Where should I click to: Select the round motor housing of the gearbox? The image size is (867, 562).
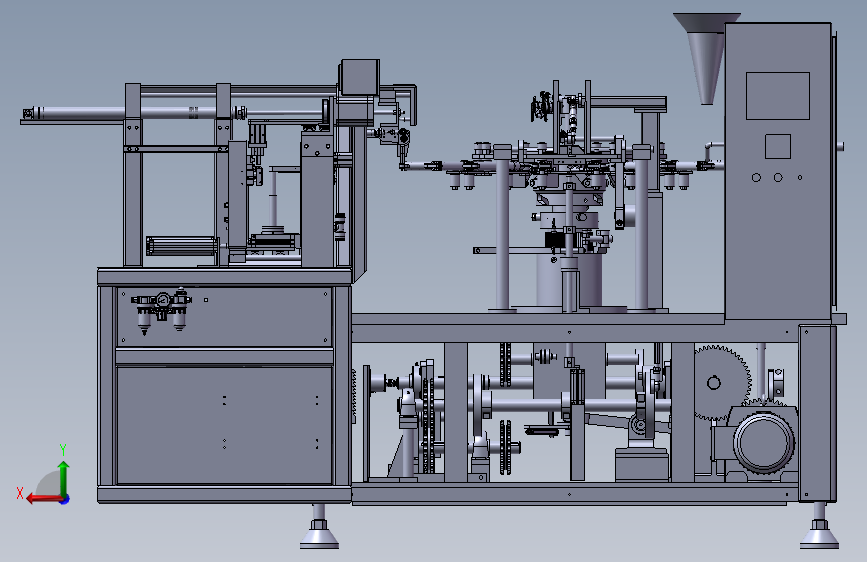pyautogui.click(x=764, y=443)
